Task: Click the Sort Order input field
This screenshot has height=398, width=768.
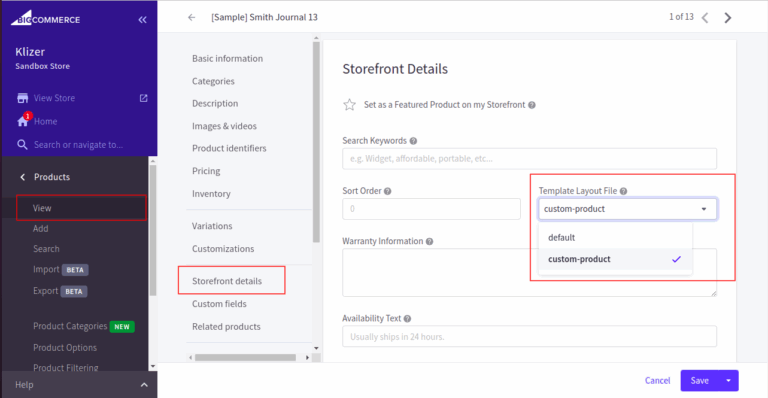Action: pos(432,209)
